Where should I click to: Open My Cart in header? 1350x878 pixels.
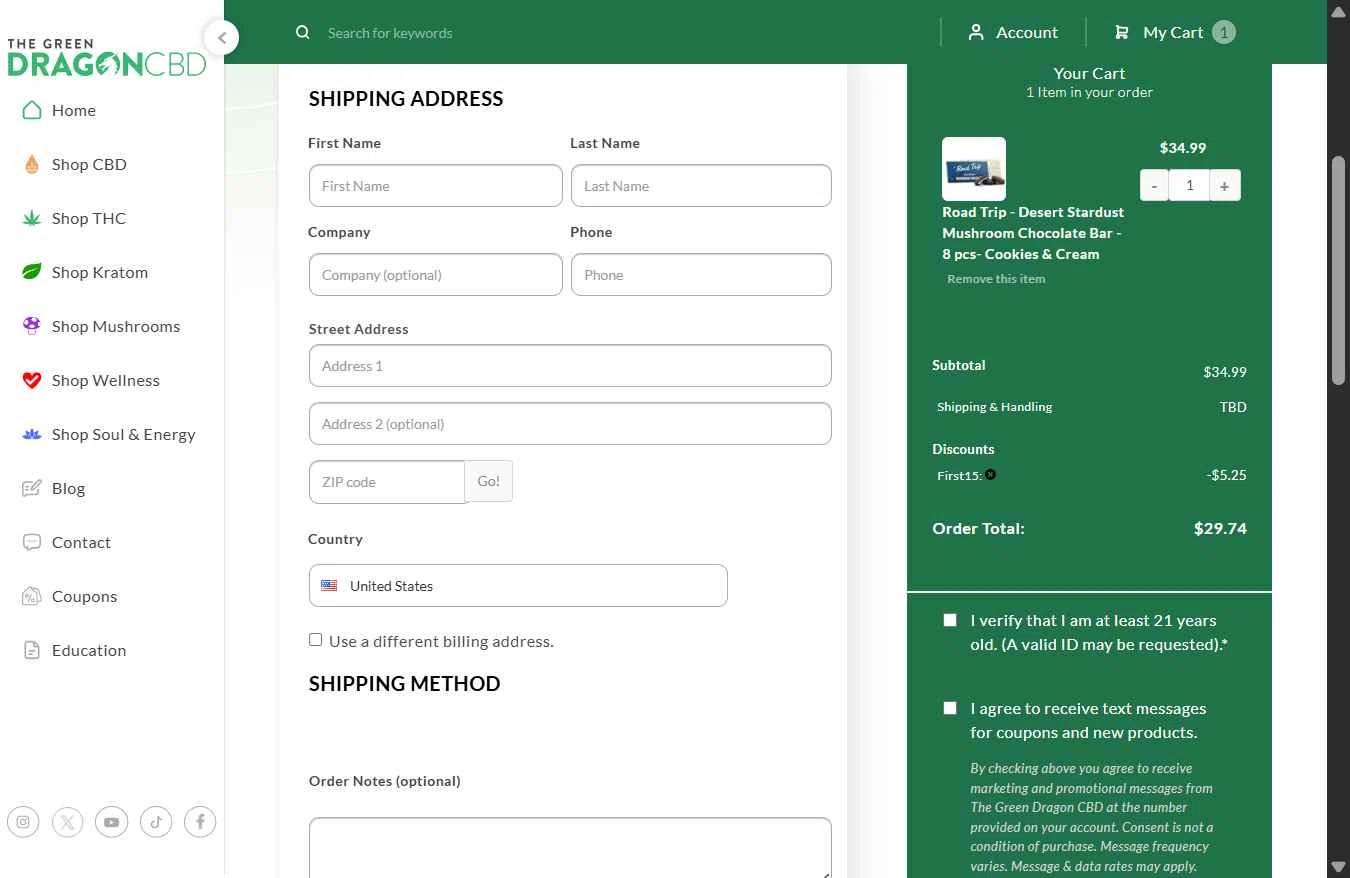pyautogui.click(x=1173, y=32)
